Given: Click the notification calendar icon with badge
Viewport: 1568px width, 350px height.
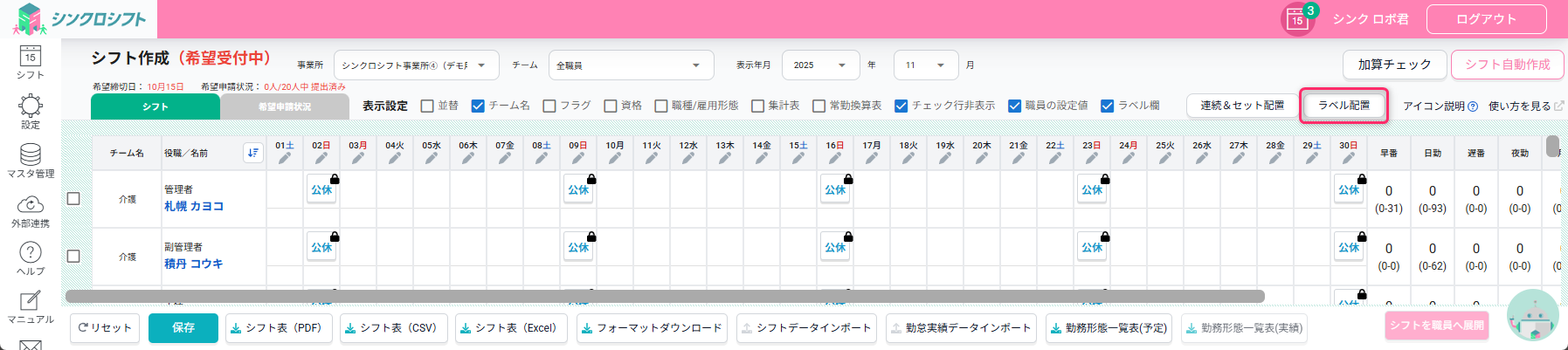Looking at the screenshot, I should [1297, 19].
